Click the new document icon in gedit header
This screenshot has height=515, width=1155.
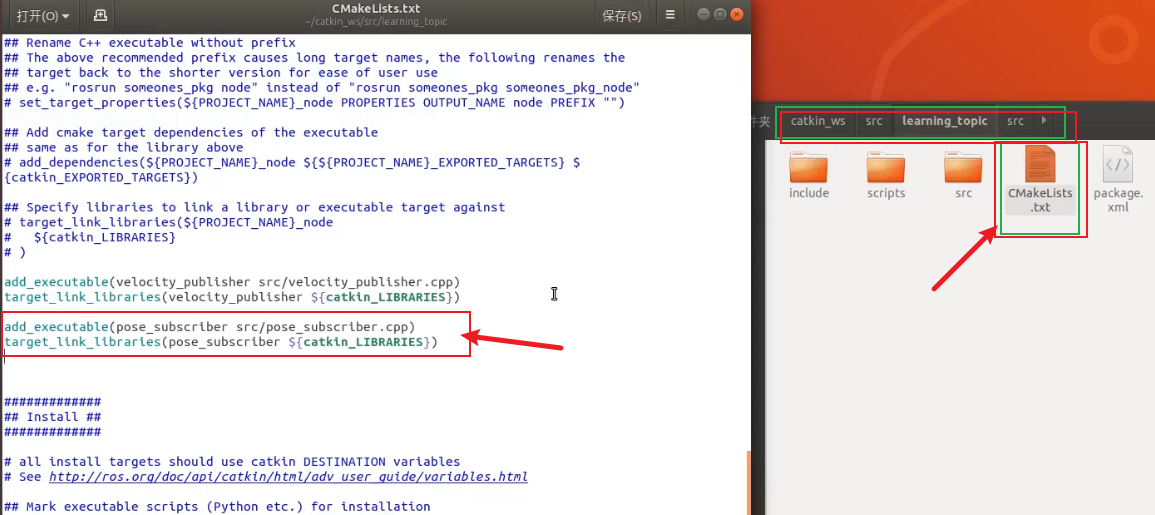(x=101, y=15)
